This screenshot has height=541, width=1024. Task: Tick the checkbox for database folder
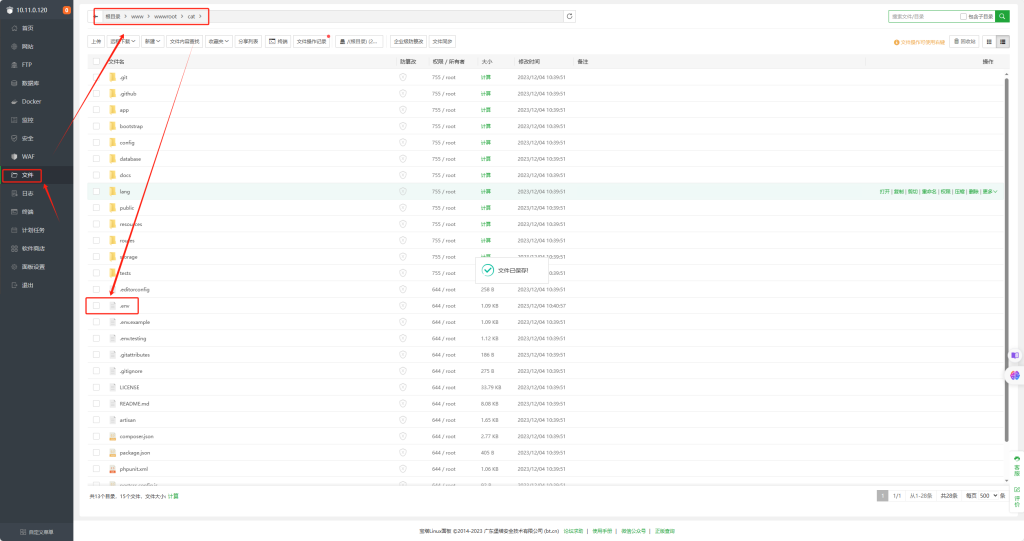point(97,159)
